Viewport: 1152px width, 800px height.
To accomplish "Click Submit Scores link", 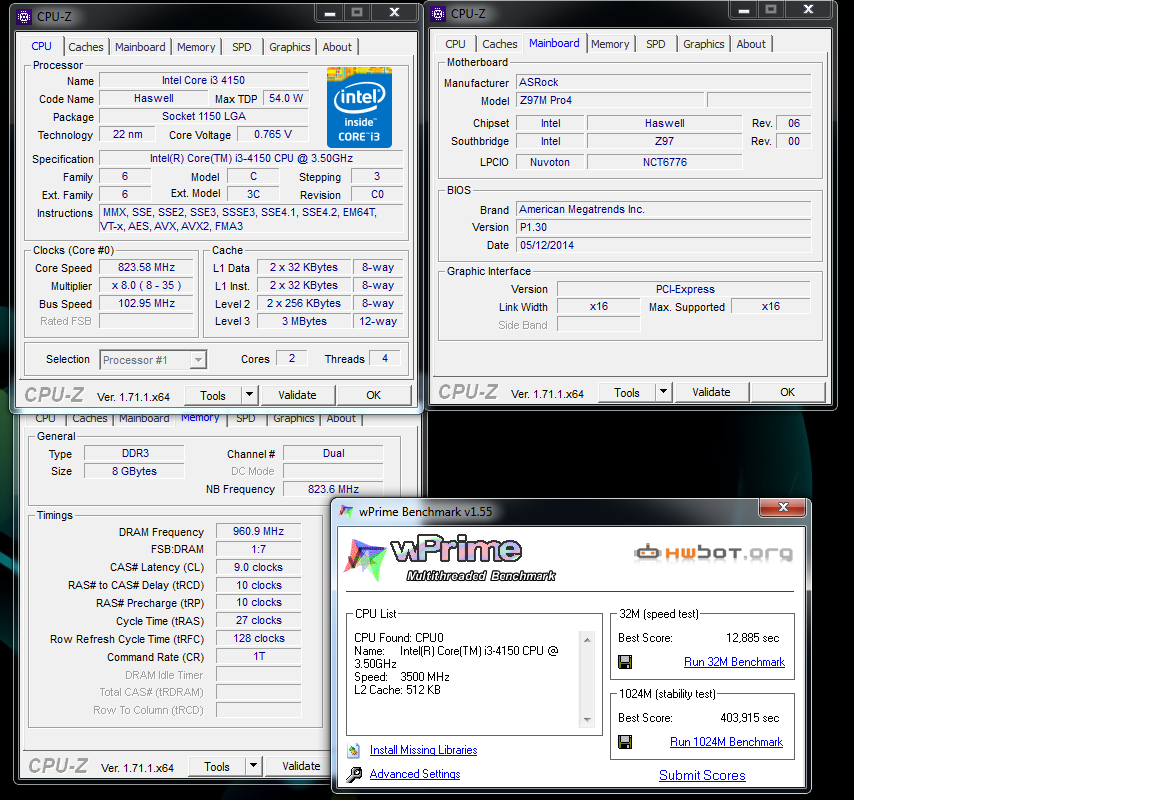I will [702, 775].
